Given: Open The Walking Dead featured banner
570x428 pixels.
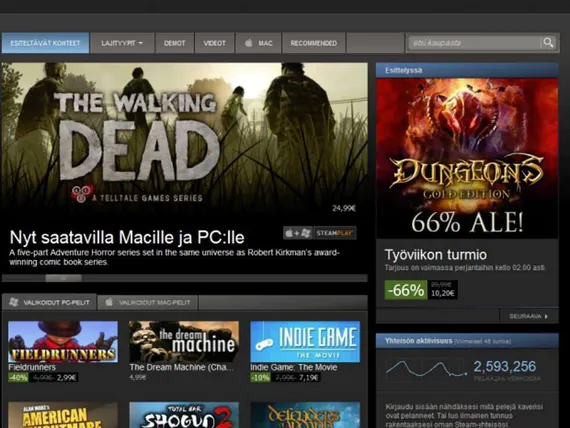Looking at the screenshot, I should 185,168.
